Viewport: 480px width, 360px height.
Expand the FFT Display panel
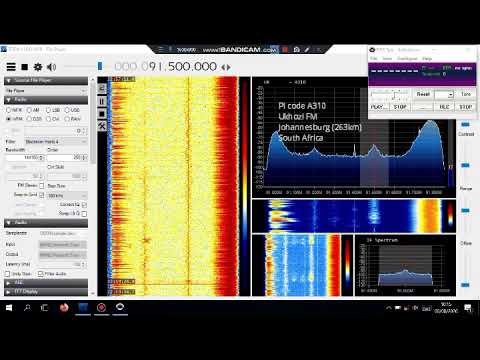46,292
